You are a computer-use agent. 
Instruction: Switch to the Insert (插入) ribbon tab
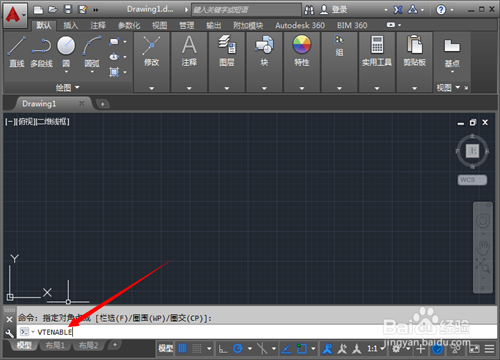[70, 25]
